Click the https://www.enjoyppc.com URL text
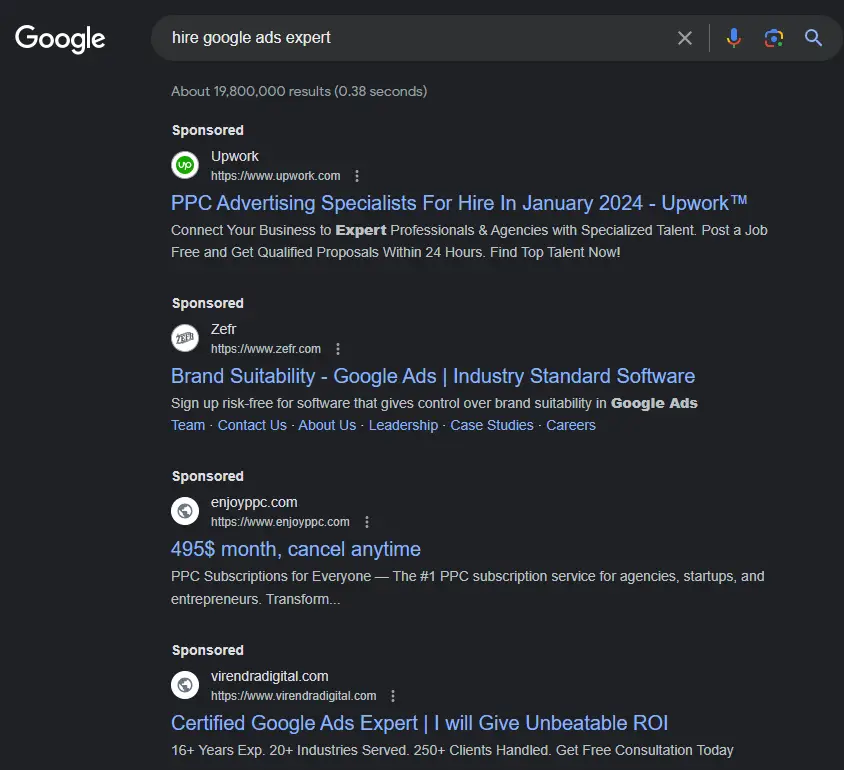The width and height of the screenshot is (844, 770). (280, 522)
